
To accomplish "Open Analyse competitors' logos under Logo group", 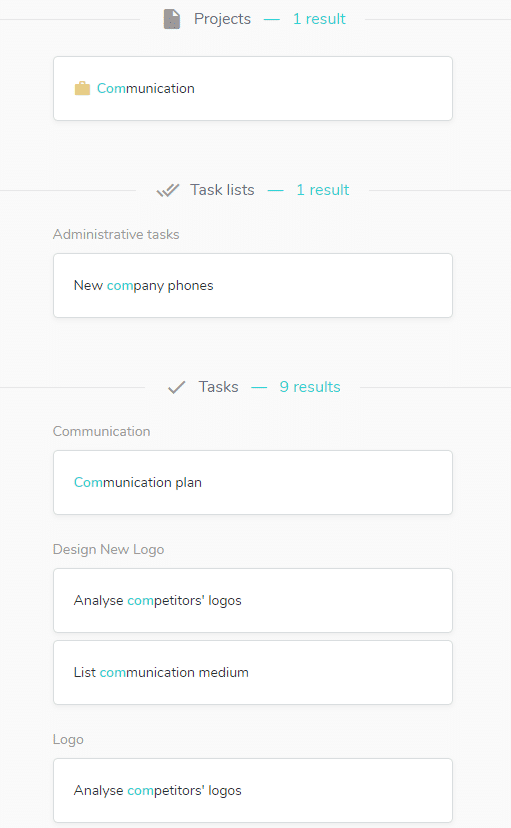I will [x=253, y=791].
